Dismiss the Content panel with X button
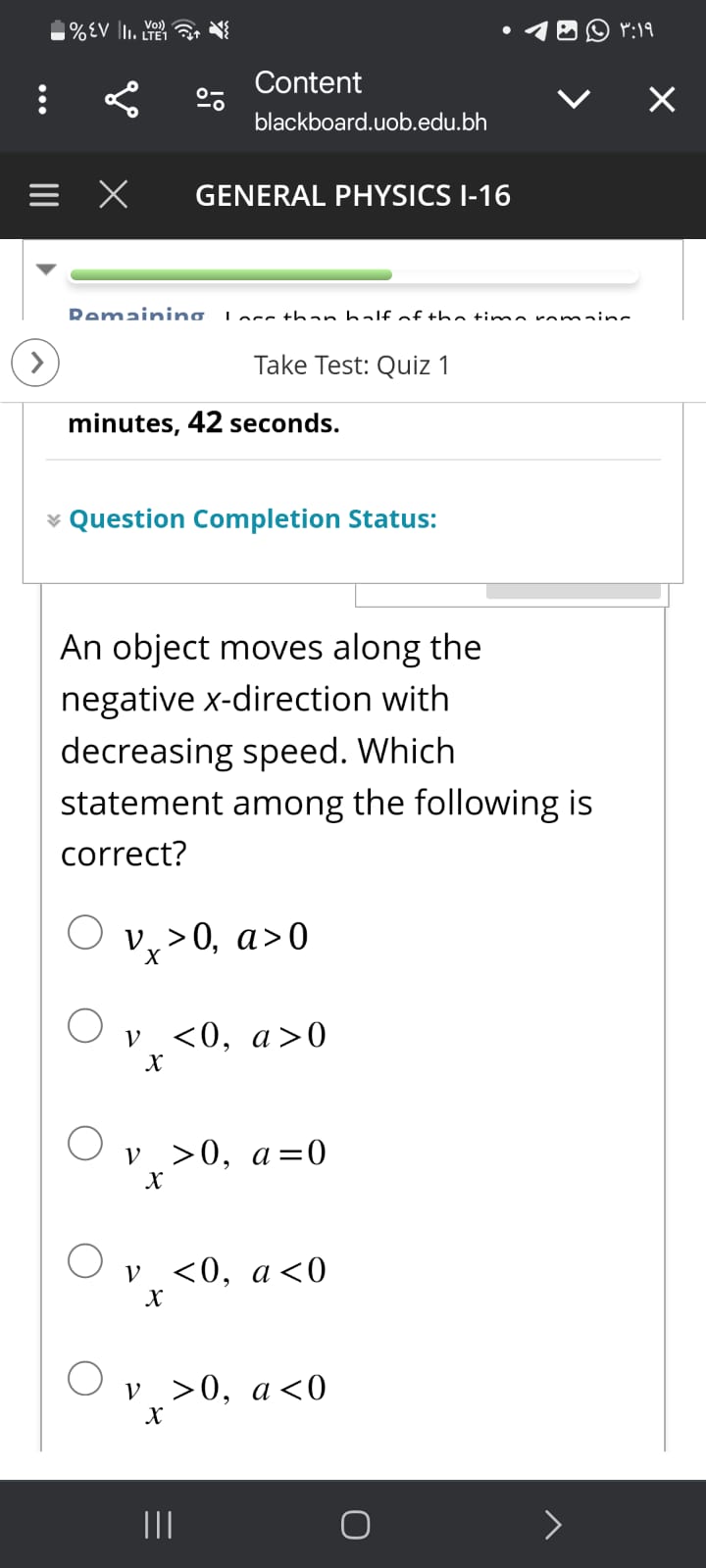 662,98
